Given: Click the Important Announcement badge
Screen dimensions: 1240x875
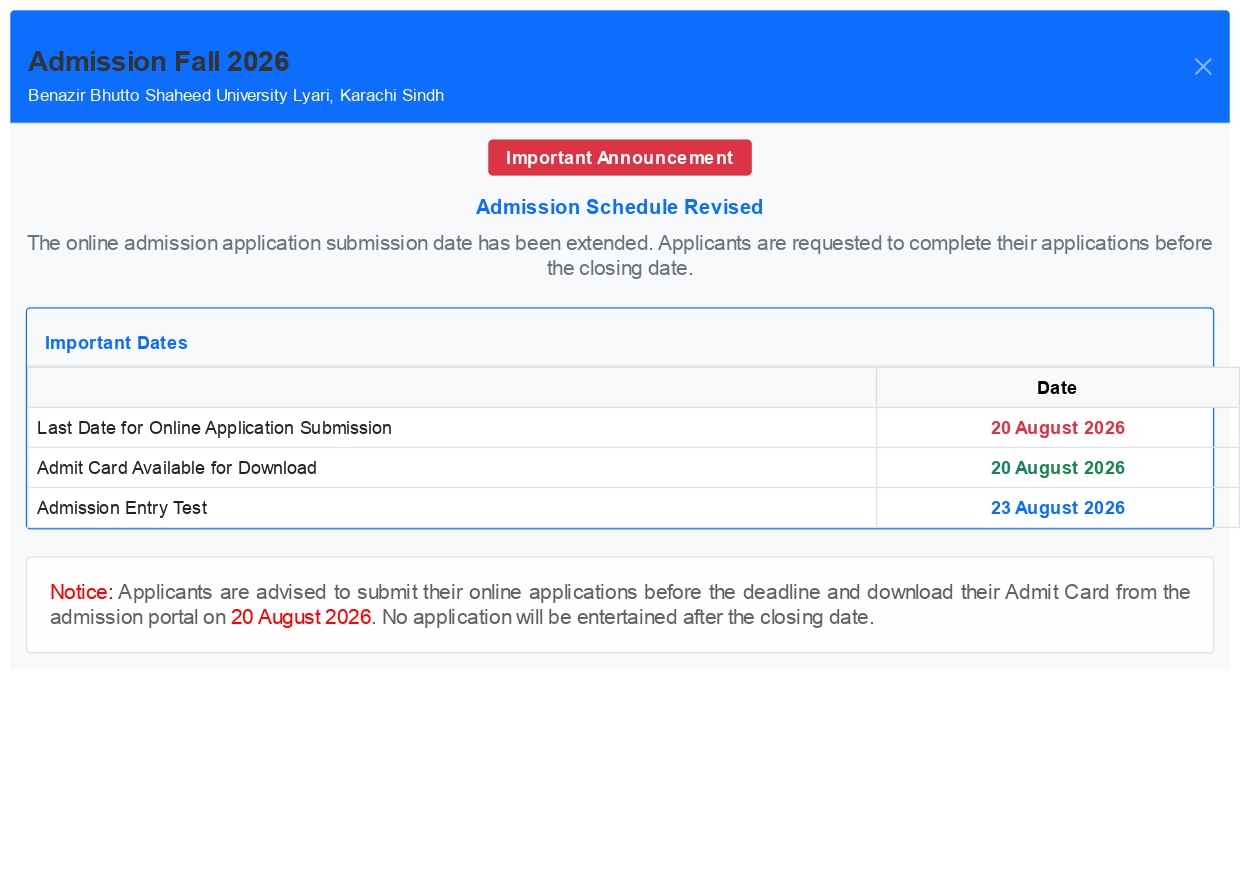Looking at the screenshot, I should (620, 158).
